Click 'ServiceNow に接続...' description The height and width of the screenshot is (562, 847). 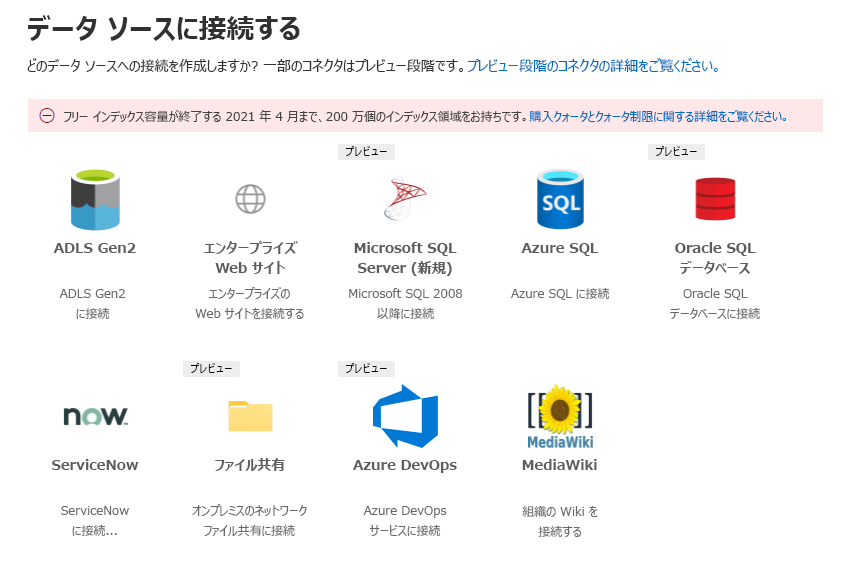coord(95,521)
